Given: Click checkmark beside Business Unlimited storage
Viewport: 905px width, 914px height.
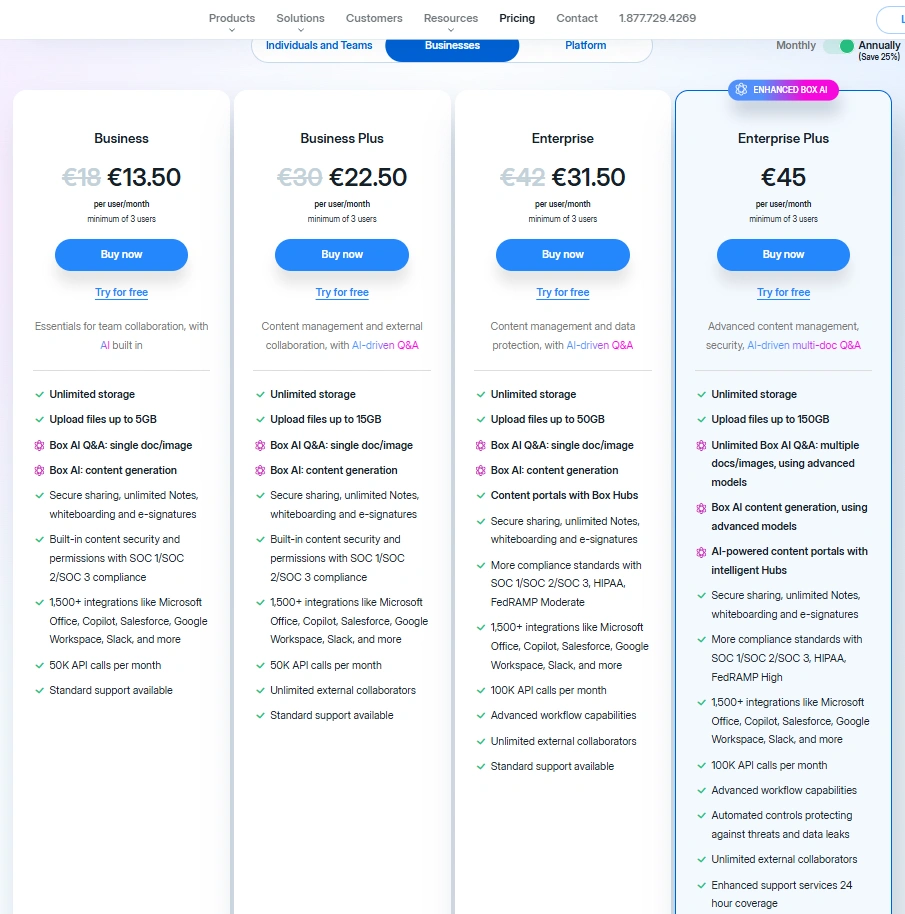Looking at the screenshot, I should (40, 395).
